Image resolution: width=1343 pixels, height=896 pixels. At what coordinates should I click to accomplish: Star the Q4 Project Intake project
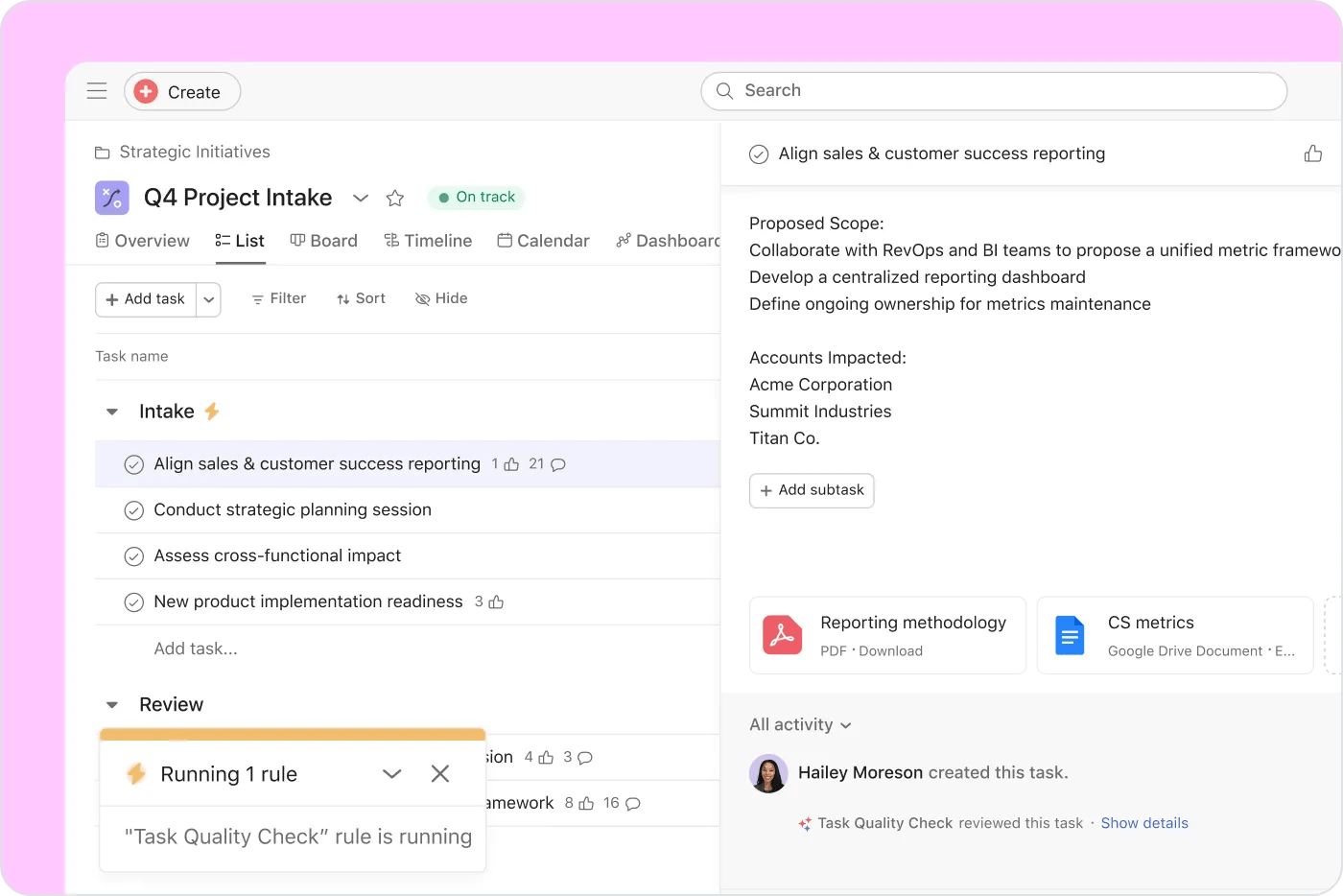point(394,198)
